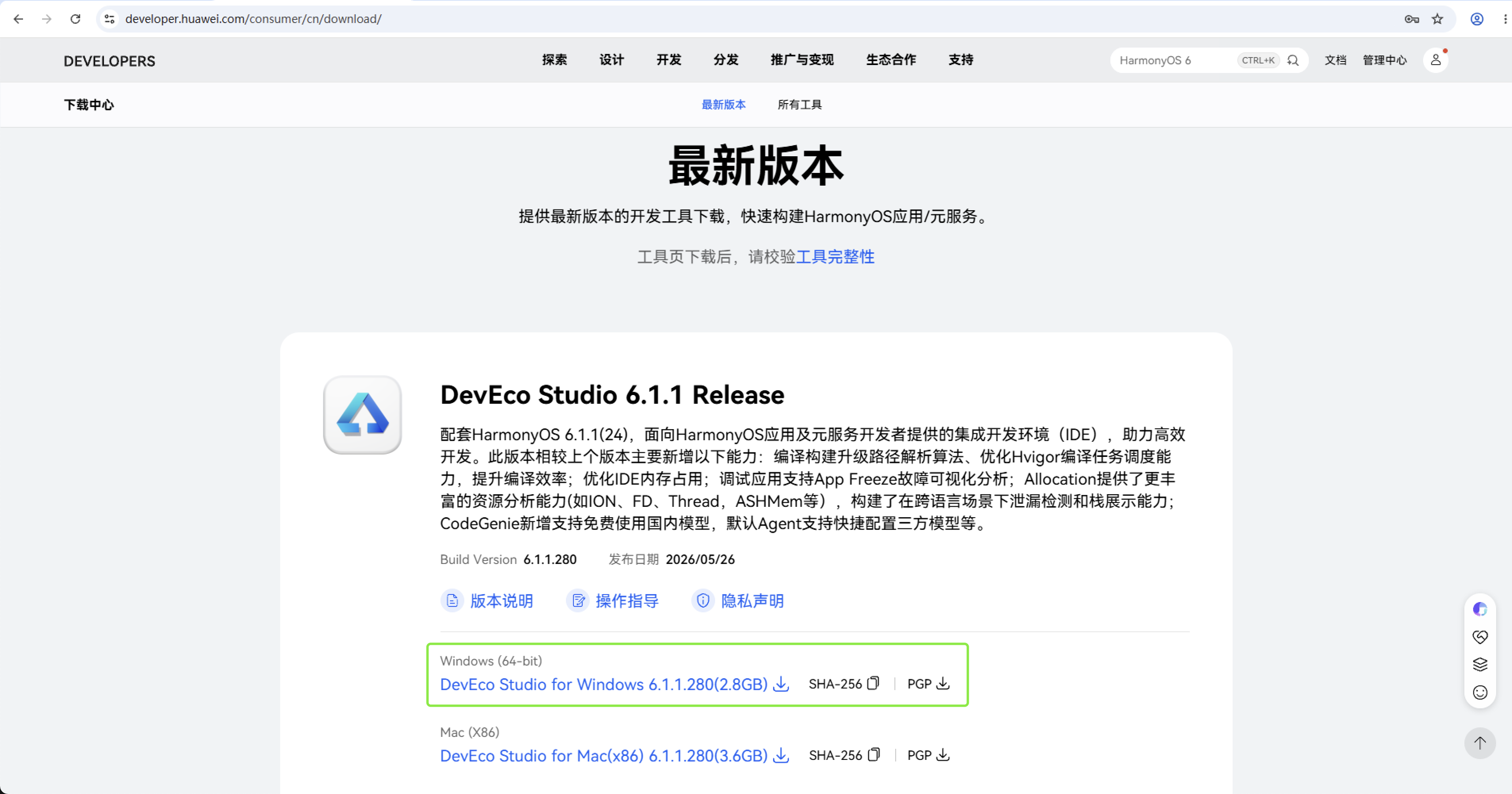Click the 下载中心 heading link

tap(88, 105)
